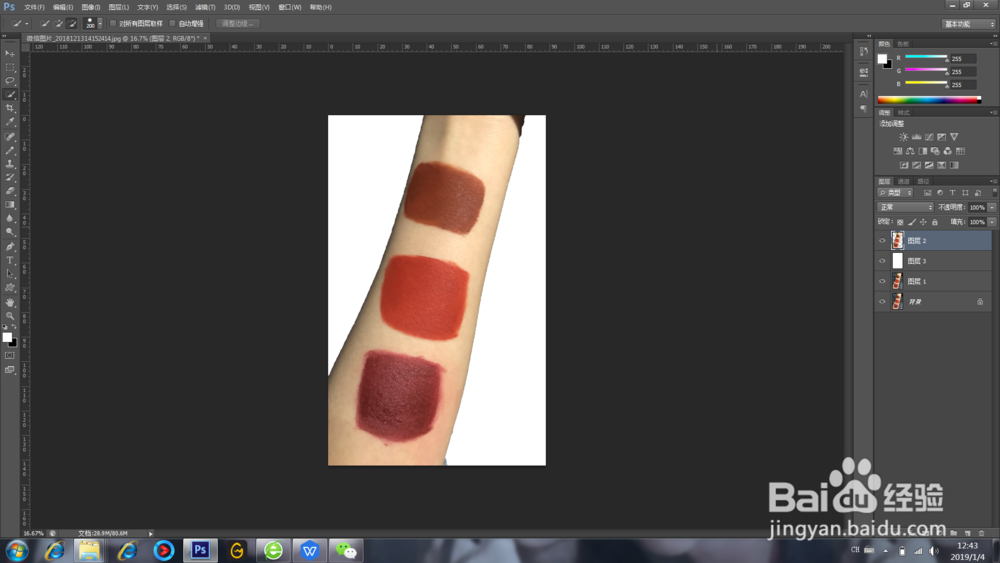The width and height of the screenshot is (1000, 563).
Task: Toggle lock transparent pixels
Action: coord(900,222)
